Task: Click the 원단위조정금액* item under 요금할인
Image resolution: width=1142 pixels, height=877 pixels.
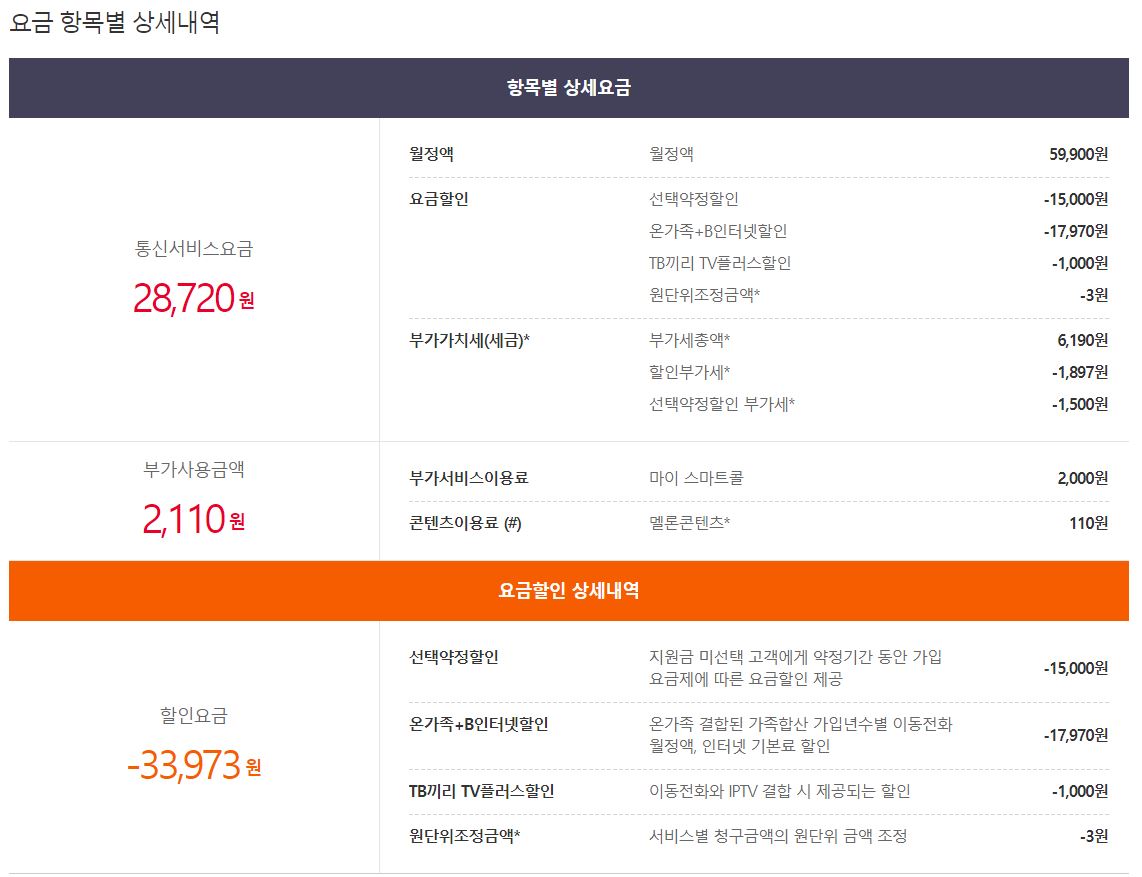Action: pyautogui.click(x=704, y=295)
